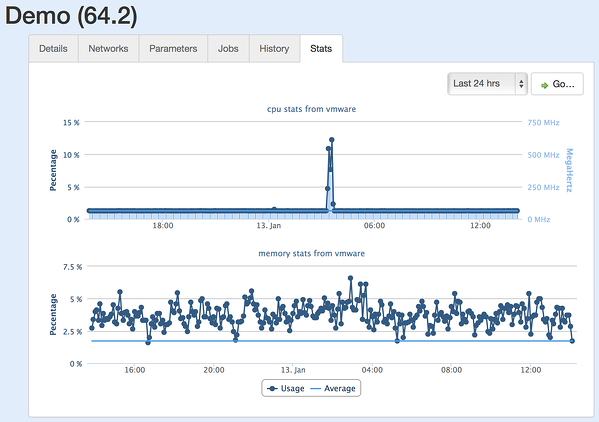Image resolution: width=599 pixels, height=422 pixels.
Task: Open the Parameters tab
Action: coord(173,49)
